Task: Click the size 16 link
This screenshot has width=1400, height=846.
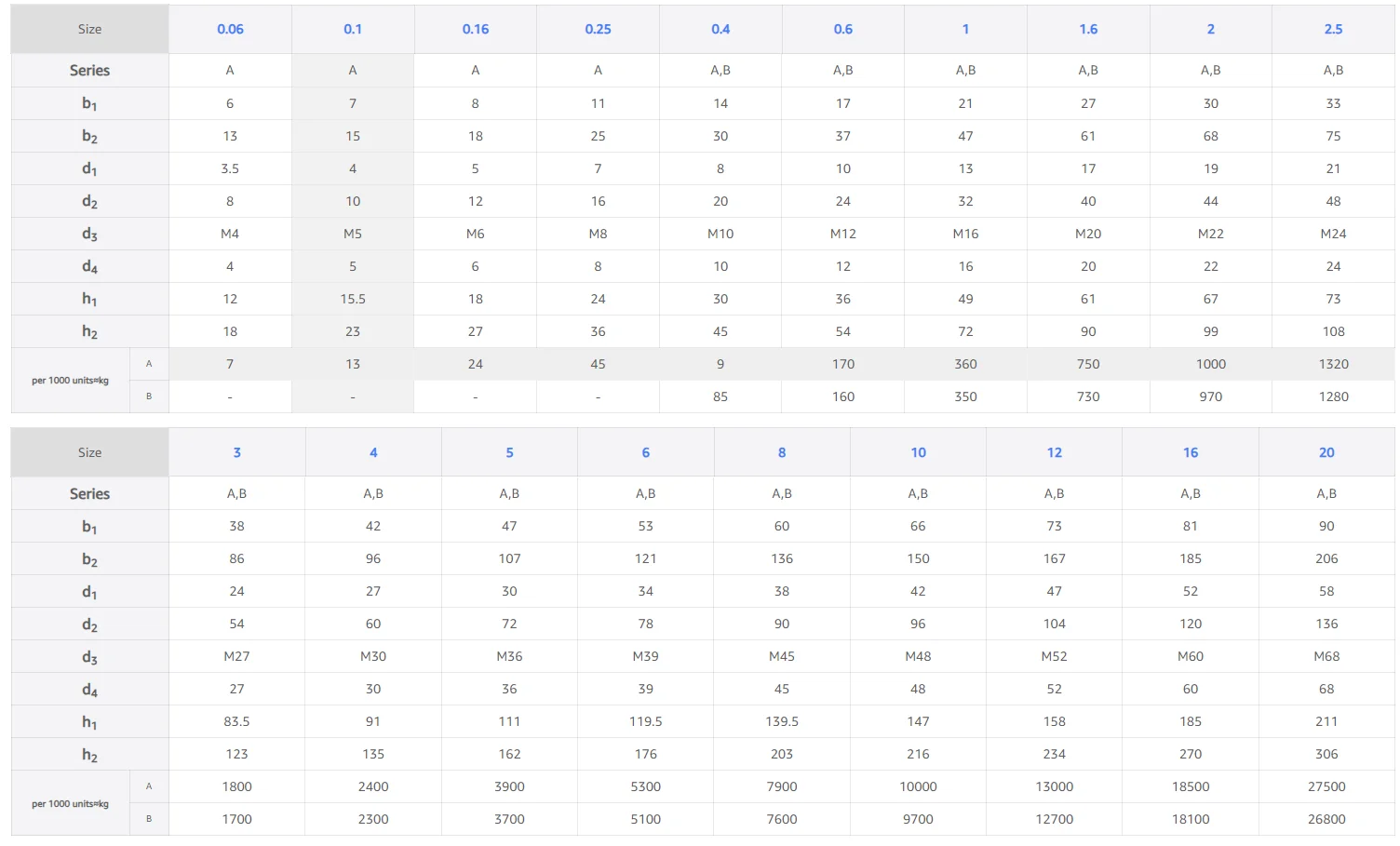Action: (x=1191, y=452)
